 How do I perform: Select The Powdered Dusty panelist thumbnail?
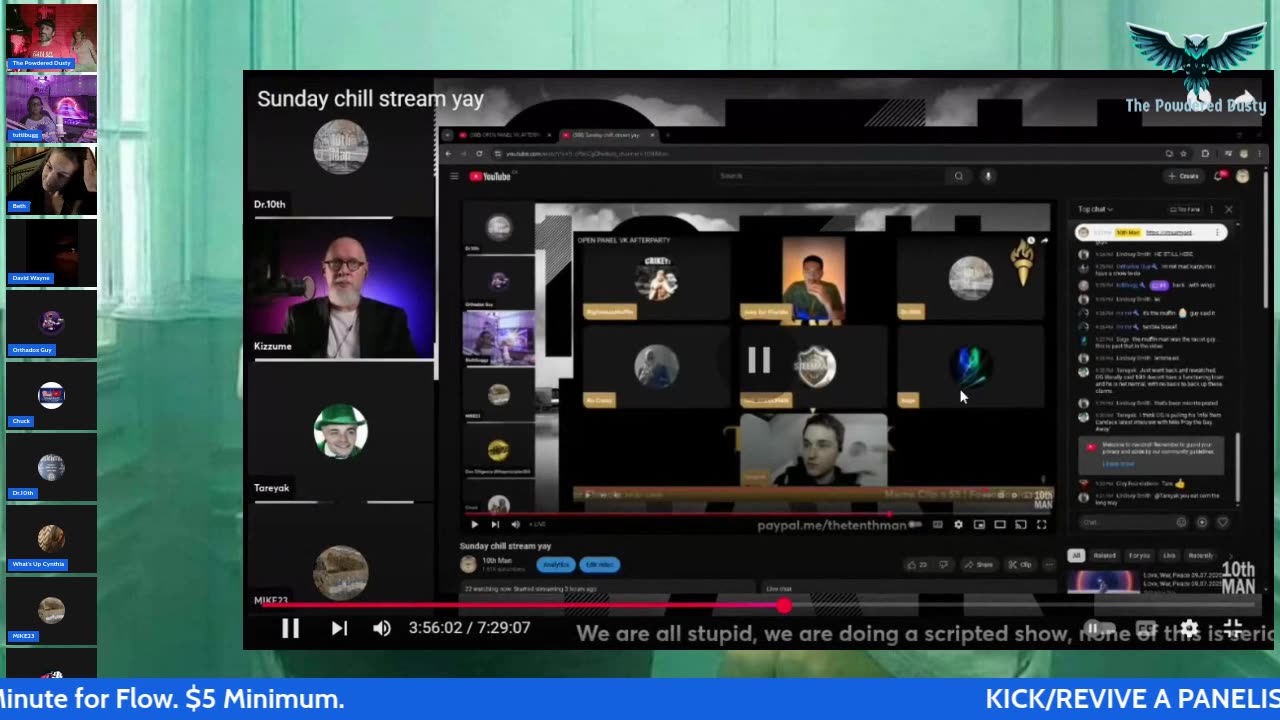pos(52,38)
